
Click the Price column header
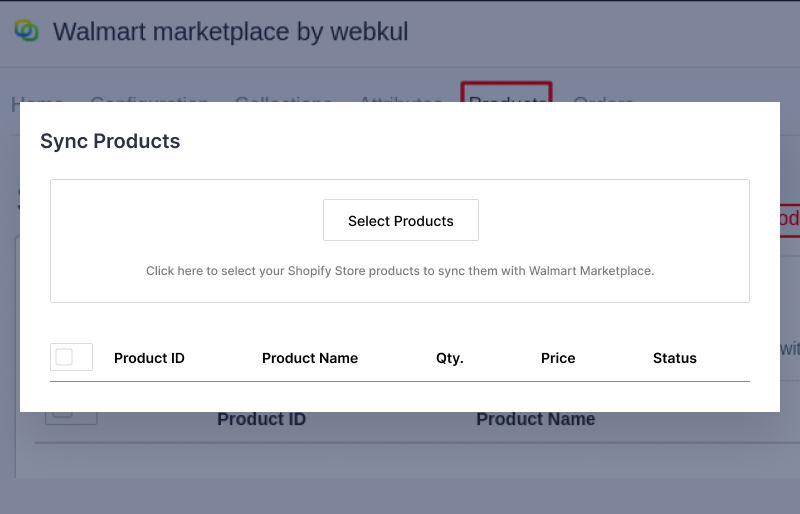(x=558, y=358)
